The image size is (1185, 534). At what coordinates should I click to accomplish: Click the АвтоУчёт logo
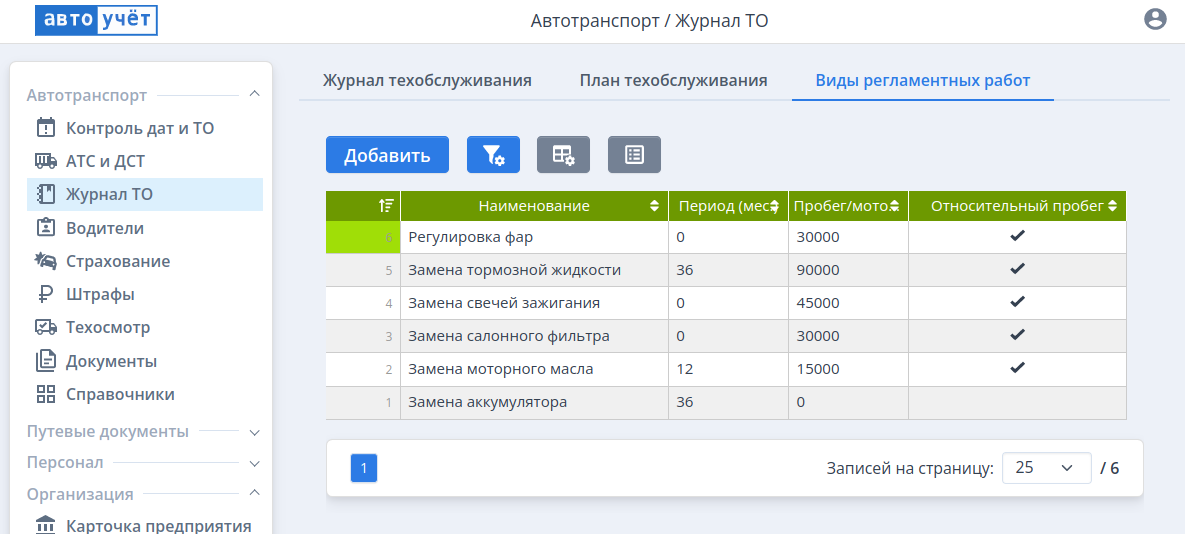[96, 20]
